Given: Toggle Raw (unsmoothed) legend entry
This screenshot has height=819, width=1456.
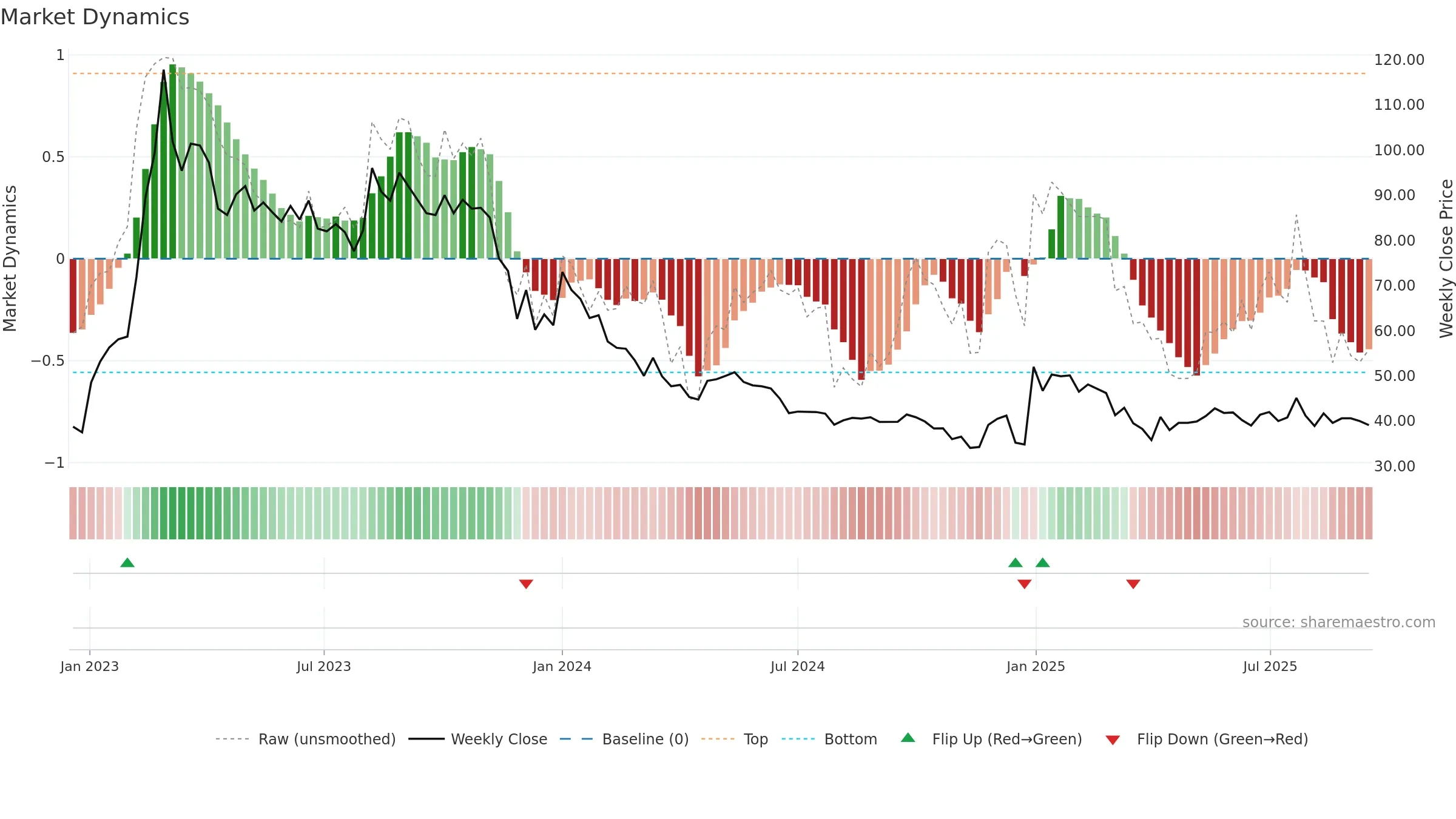Looking at the screenshot, I should [x=306, y=739].
